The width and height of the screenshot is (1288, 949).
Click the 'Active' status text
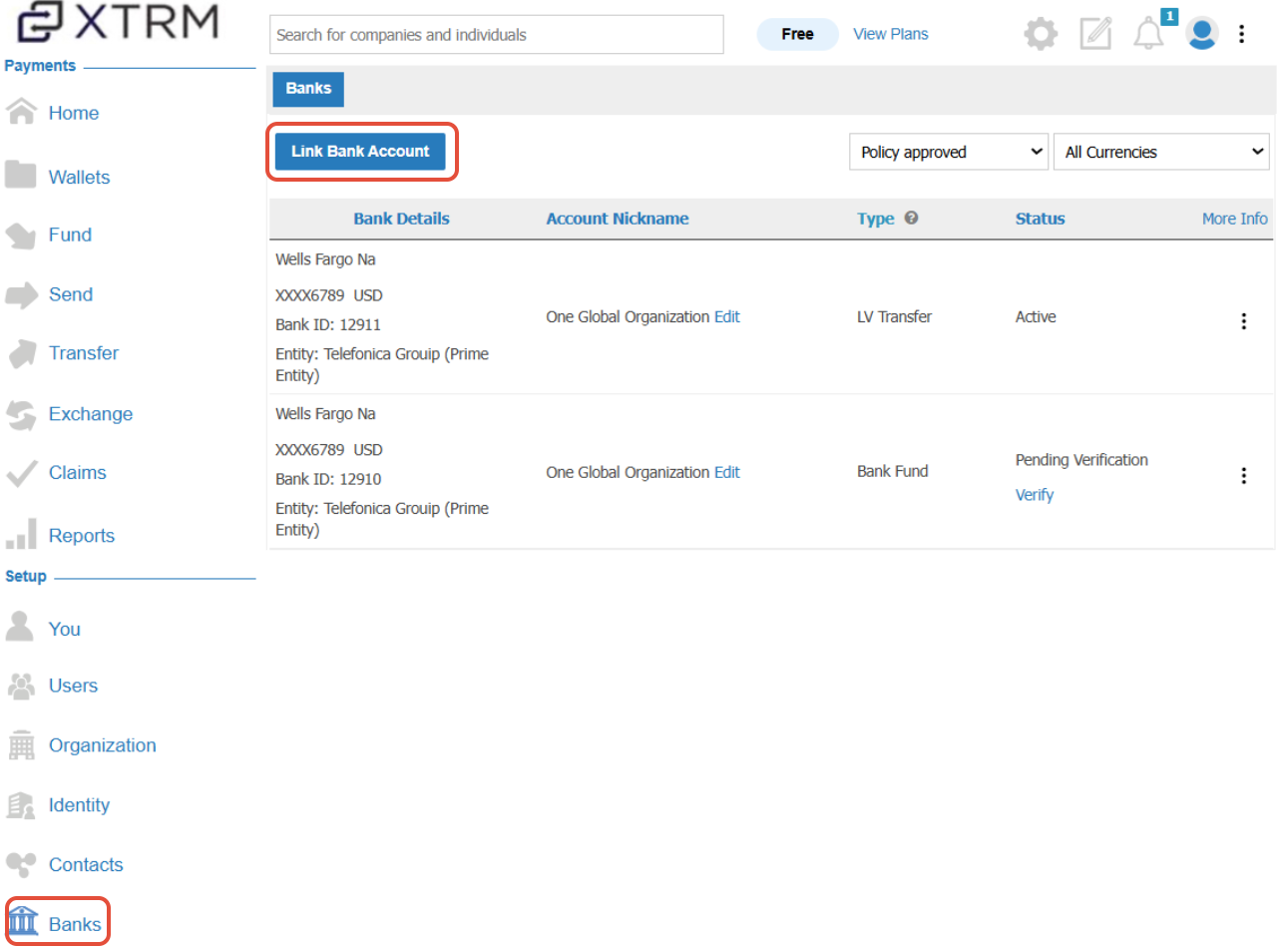click(1036, 316)
